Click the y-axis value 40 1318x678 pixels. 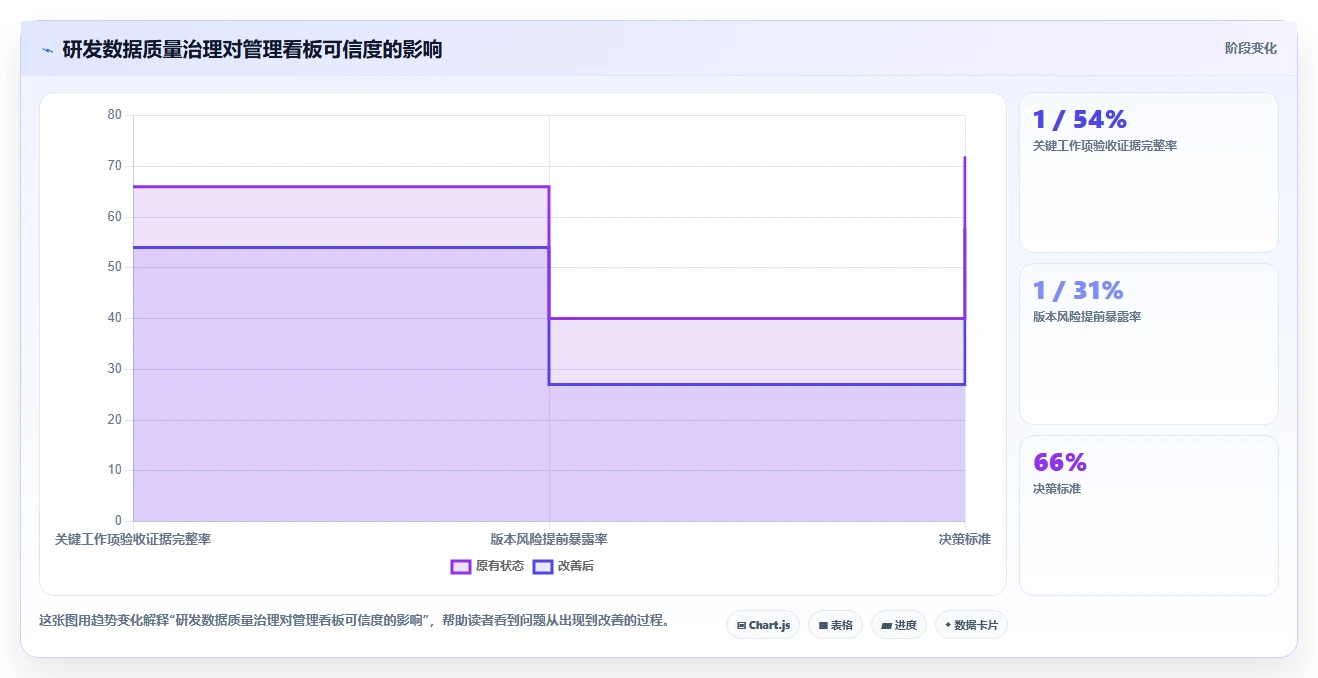(x=114, y=318)
